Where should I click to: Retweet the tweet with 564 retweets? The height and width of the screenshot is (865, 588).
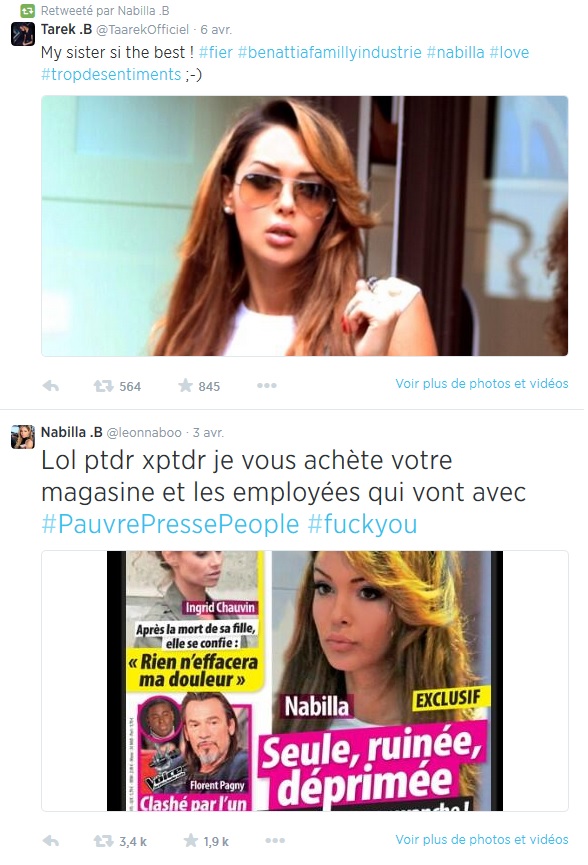tap(103, 386)
